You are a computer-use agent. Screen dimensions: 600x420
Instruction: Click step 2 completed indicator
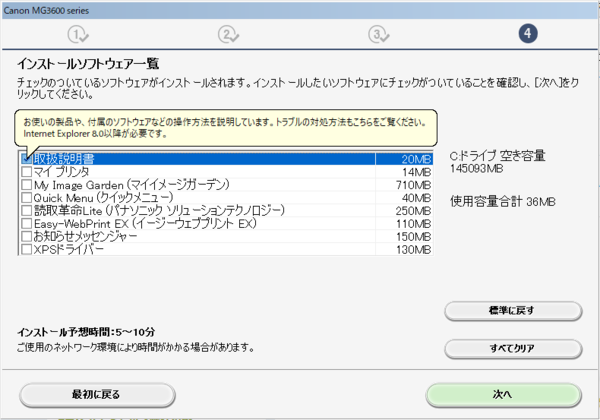pyautogui.click(x=228, y=34)
